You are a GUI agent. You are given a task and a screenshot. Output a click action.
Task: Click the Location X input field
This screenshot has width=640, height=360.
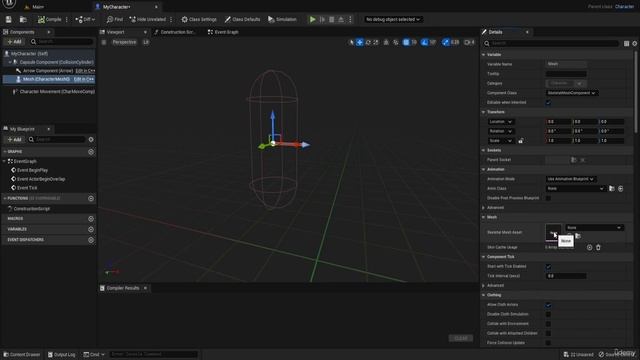pyautogui.click(x=559, y=122)
